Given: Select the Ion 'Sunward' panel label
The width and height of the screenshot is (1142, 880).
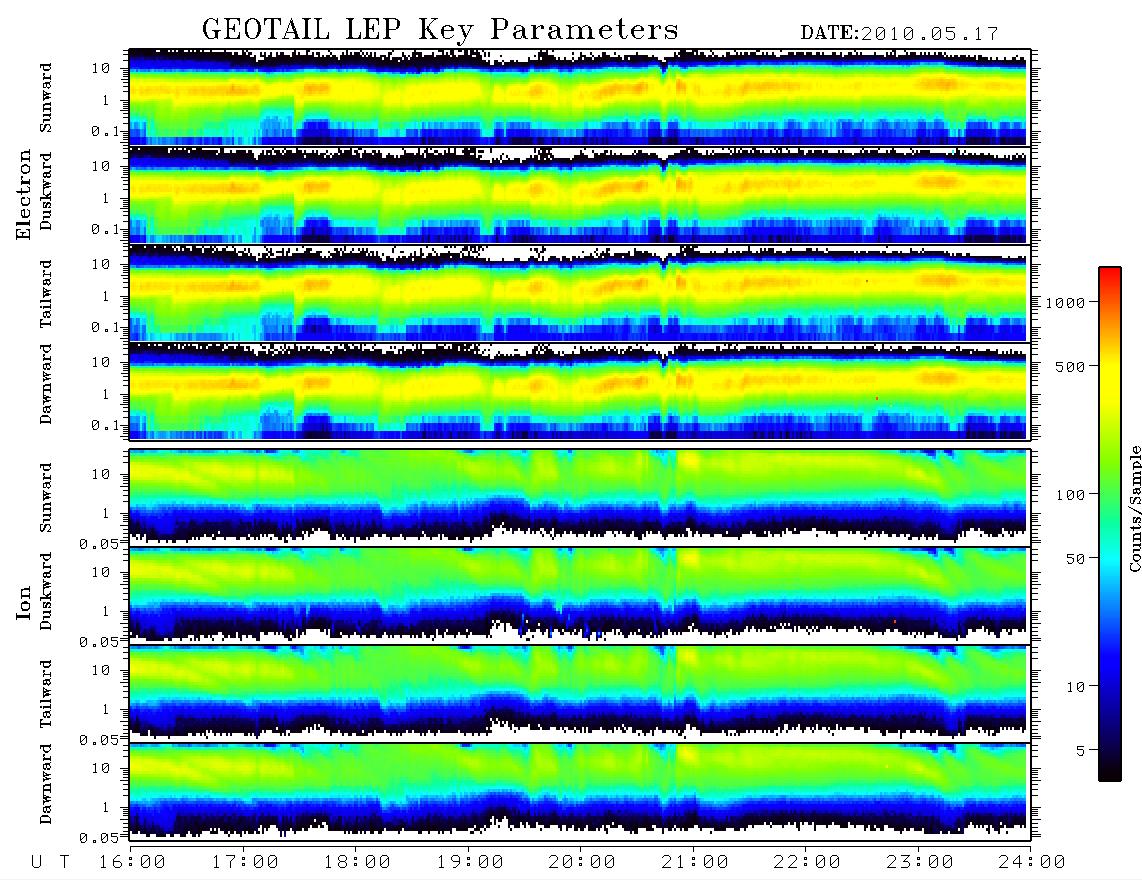Looking at the screenshot, I should 46,498.
